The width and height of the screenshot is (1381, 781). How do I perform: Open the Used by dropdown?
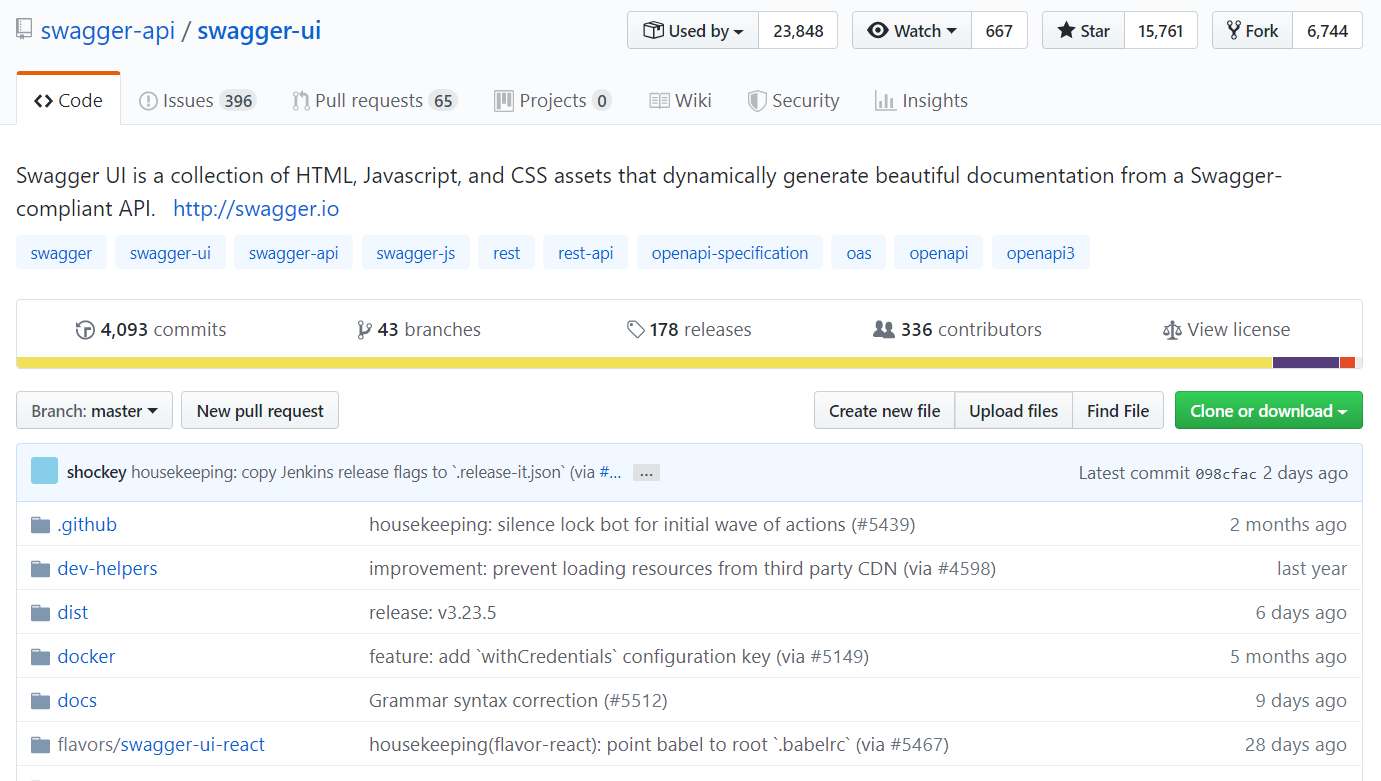[x=693, y=31]
